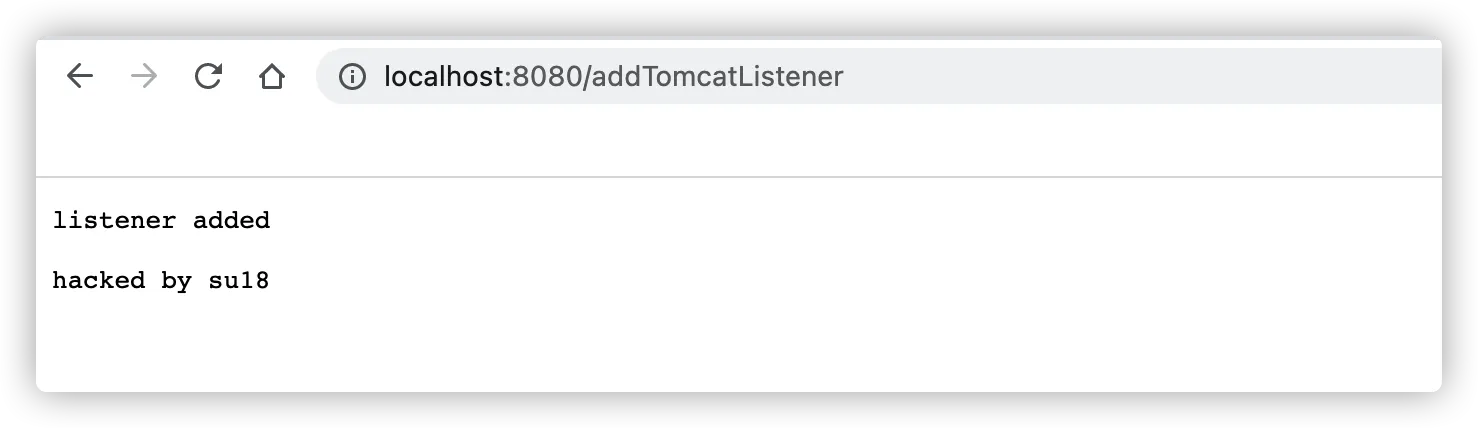
Task: Open the home page icon
Action: point(271,76)
